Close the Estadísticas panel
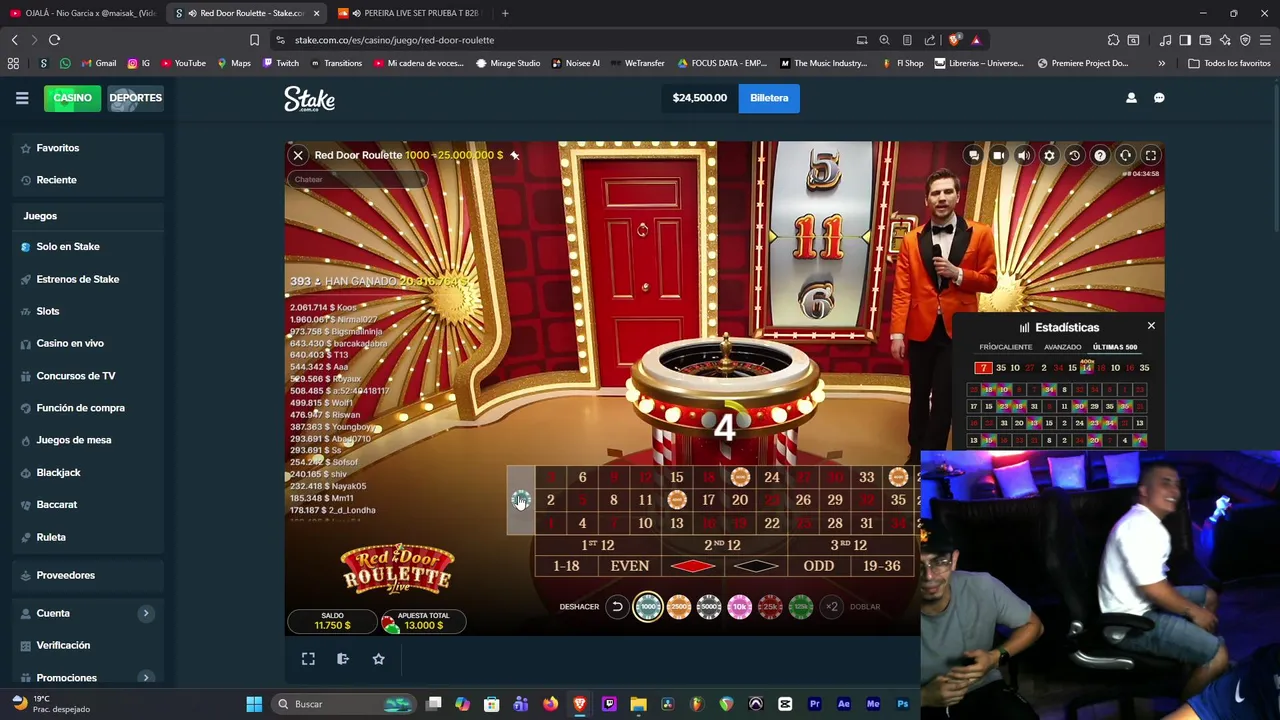This screenshot has height=720, width=1280. [1151, 326]
